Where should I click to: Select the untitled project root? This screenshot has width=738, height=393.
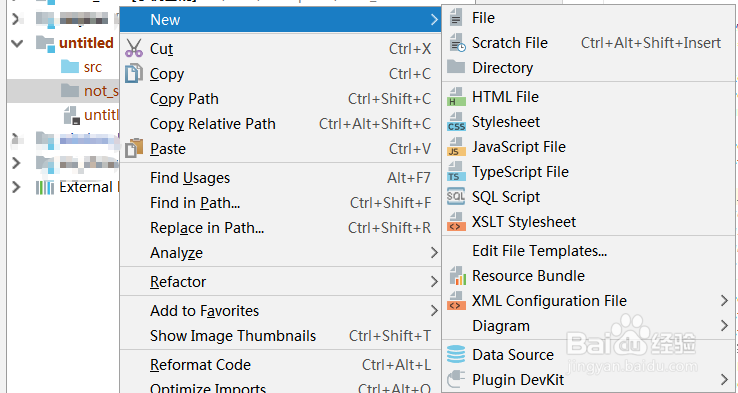coord(86,43)
